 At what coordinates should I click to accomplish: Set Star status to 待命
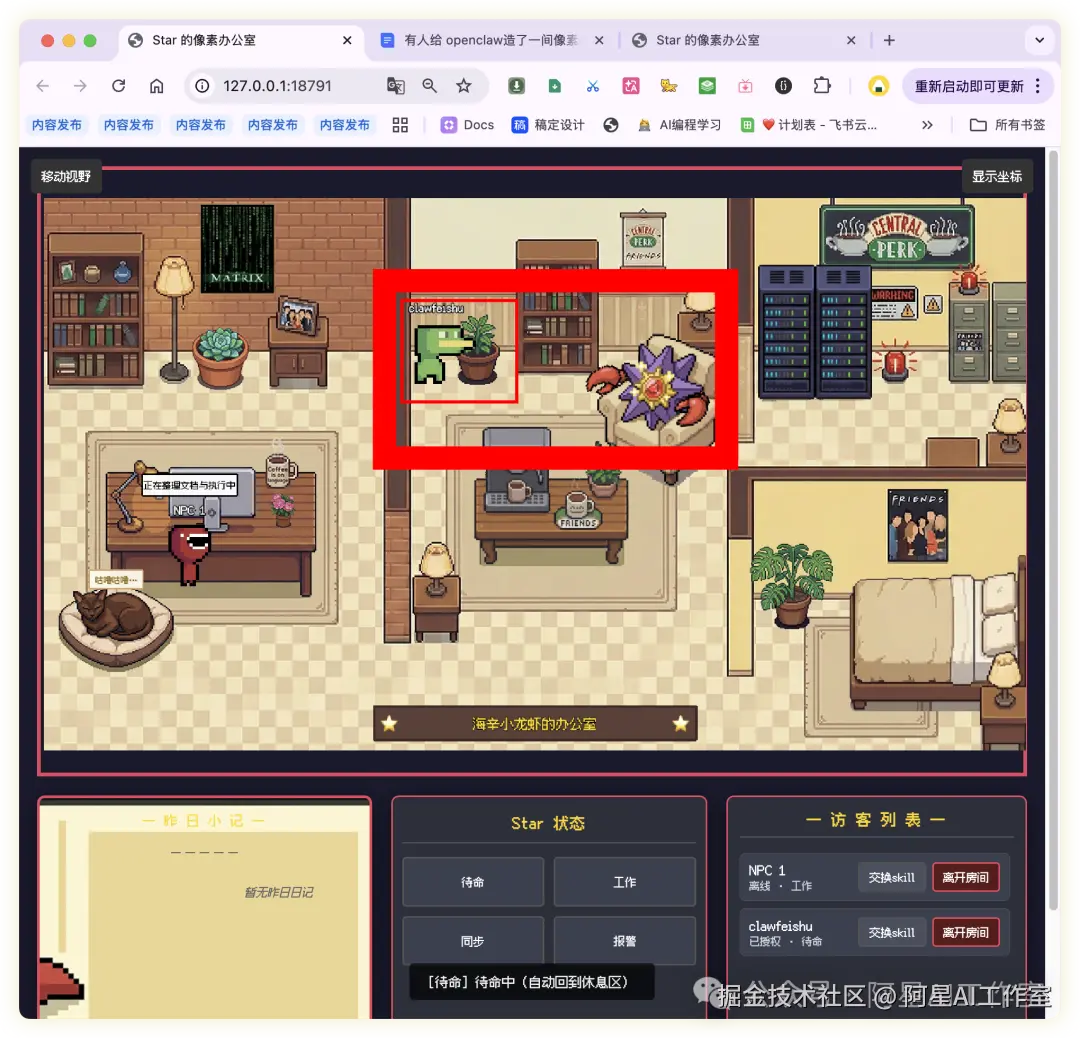coord(472,882)
